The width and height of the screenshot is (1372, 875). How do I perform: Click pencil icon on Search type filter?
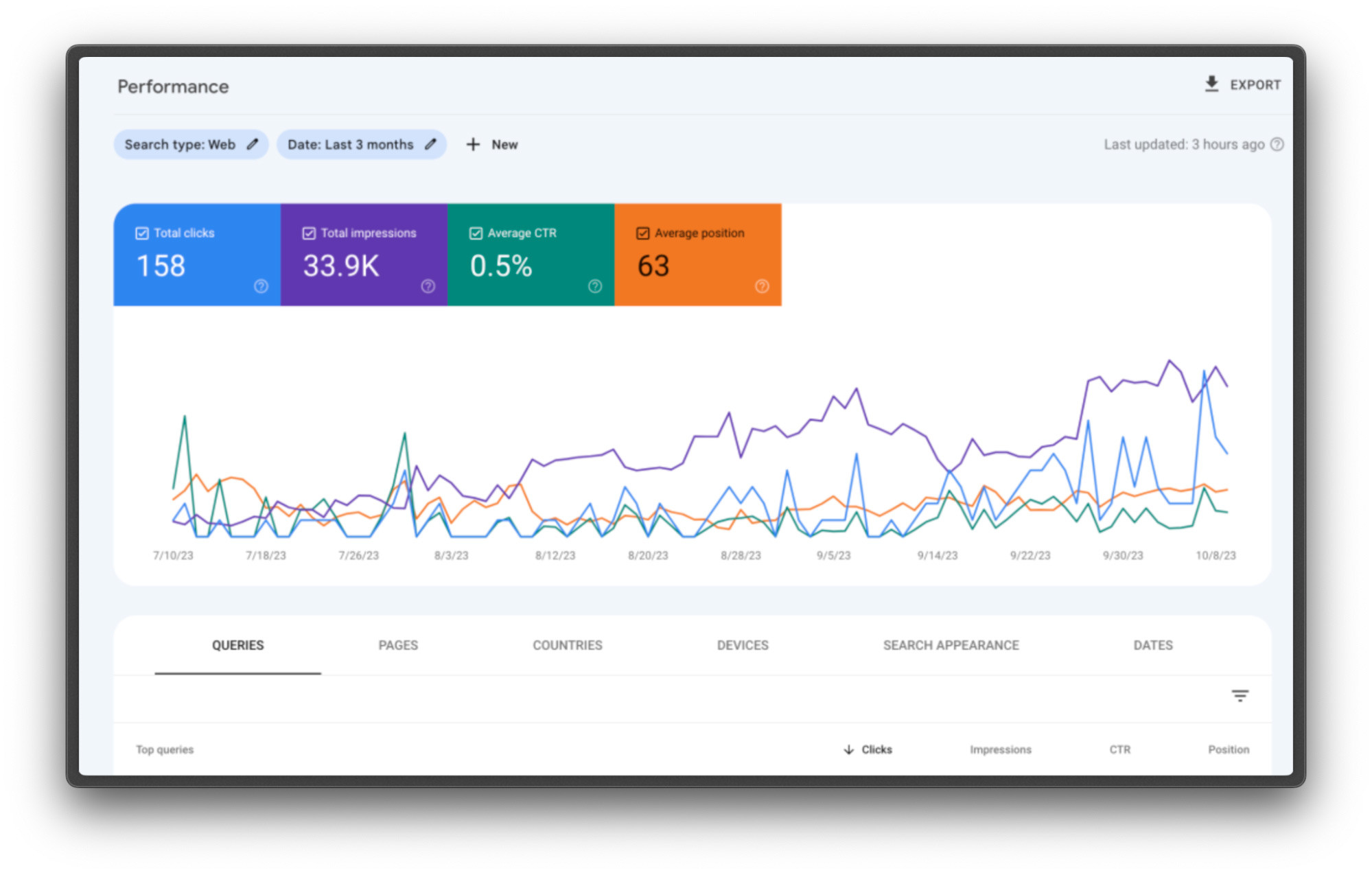click(253, 144)
